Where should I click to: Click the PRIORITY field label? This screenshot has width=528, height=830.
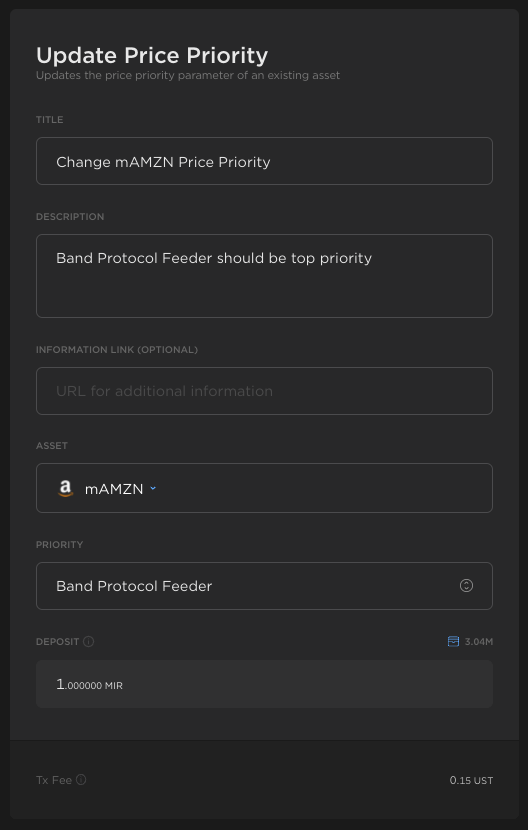(59, 544)
